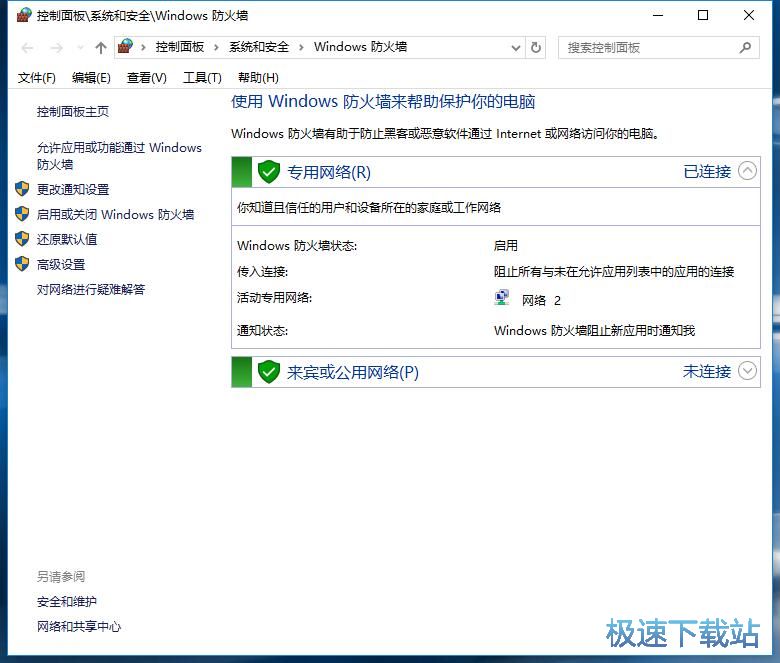Image resolution: width=780 pixels, height=663 pixels.
Task: Collapse the 专用网络 section with the chevron
Action: (747, 171)
